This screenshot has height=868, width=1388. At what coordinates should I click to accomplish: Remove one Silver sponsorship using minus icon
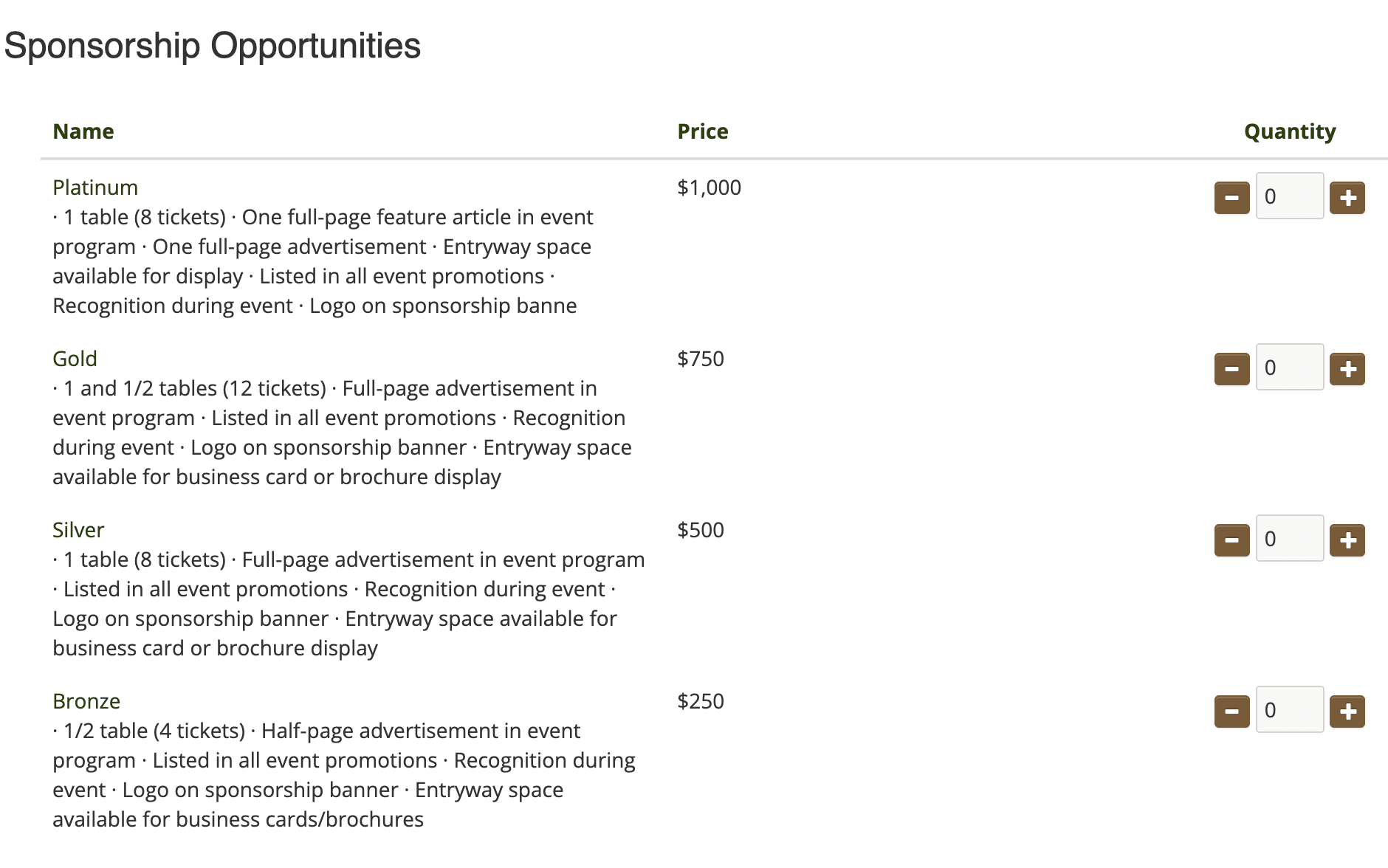1231,540
